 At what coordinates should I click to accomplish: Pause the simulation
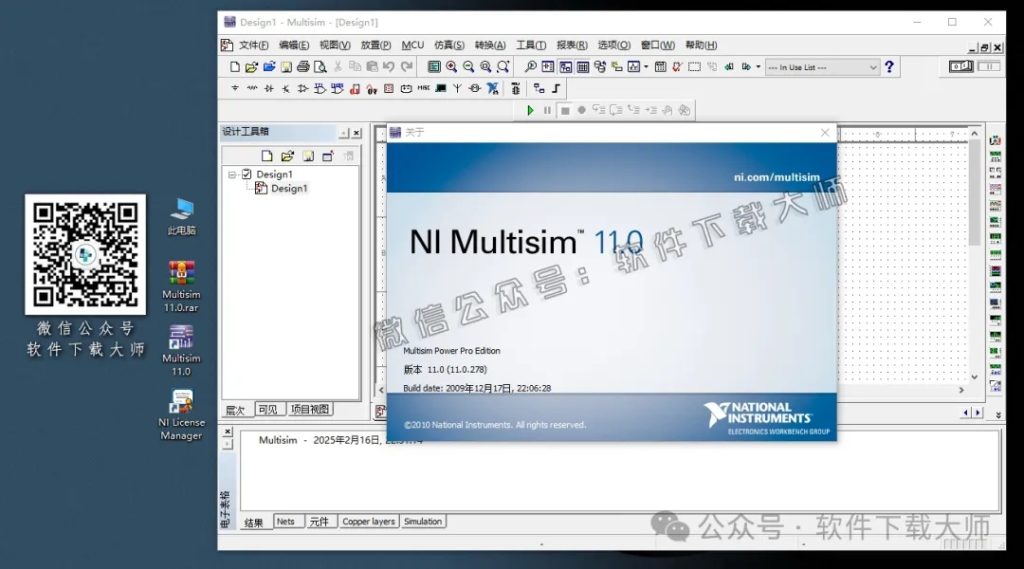click(x=547, y=110)
